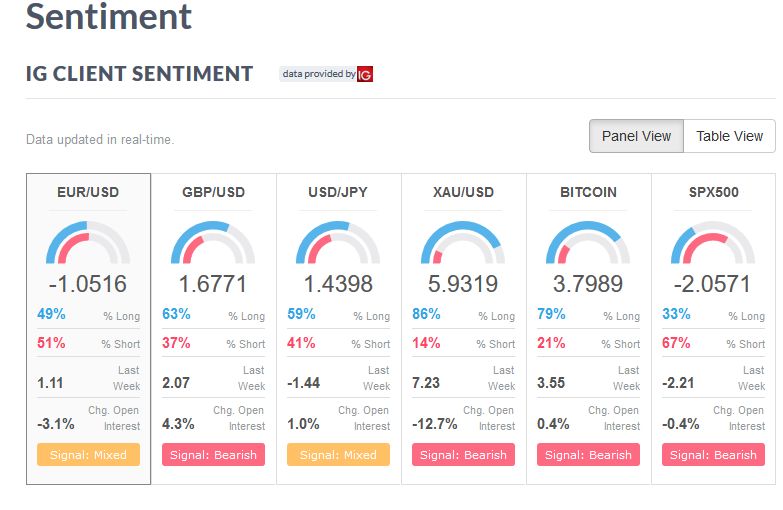783x510 pixels.
Task: Select the EUR/USD panel heading
Action: (88, 192)
